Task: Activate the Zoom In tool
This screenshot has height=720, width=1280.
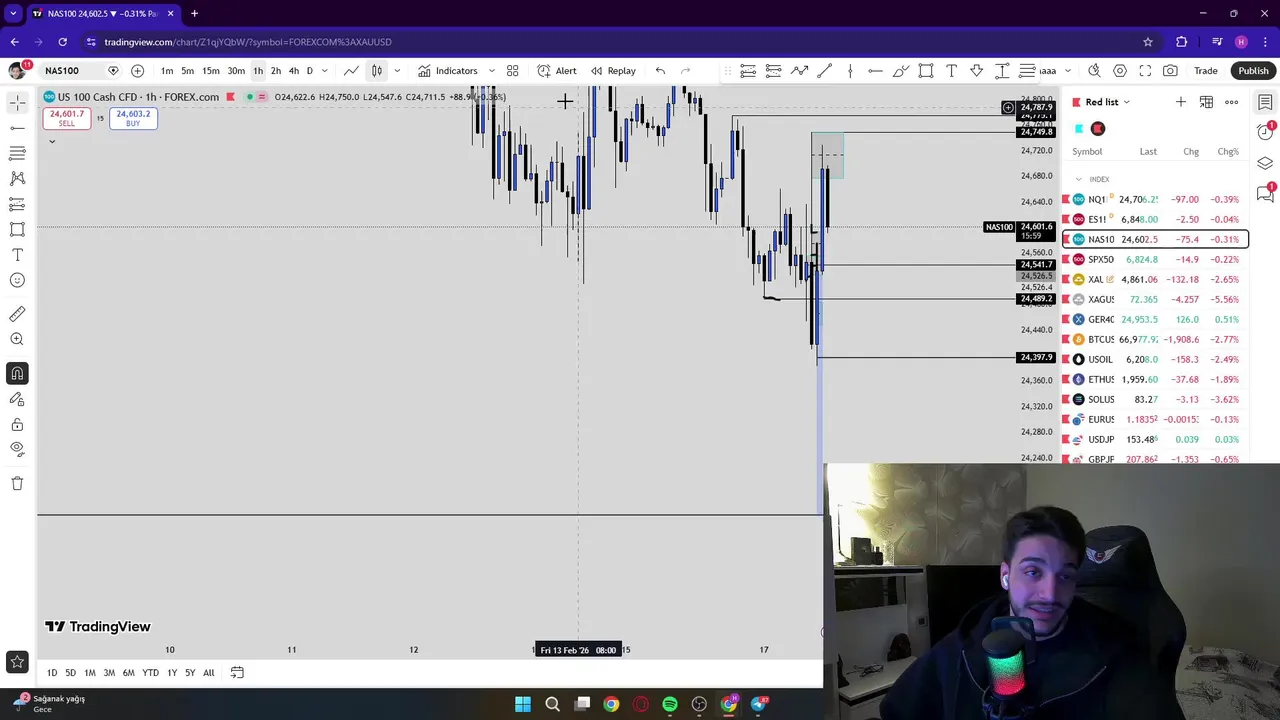Action: coord(17,339)
